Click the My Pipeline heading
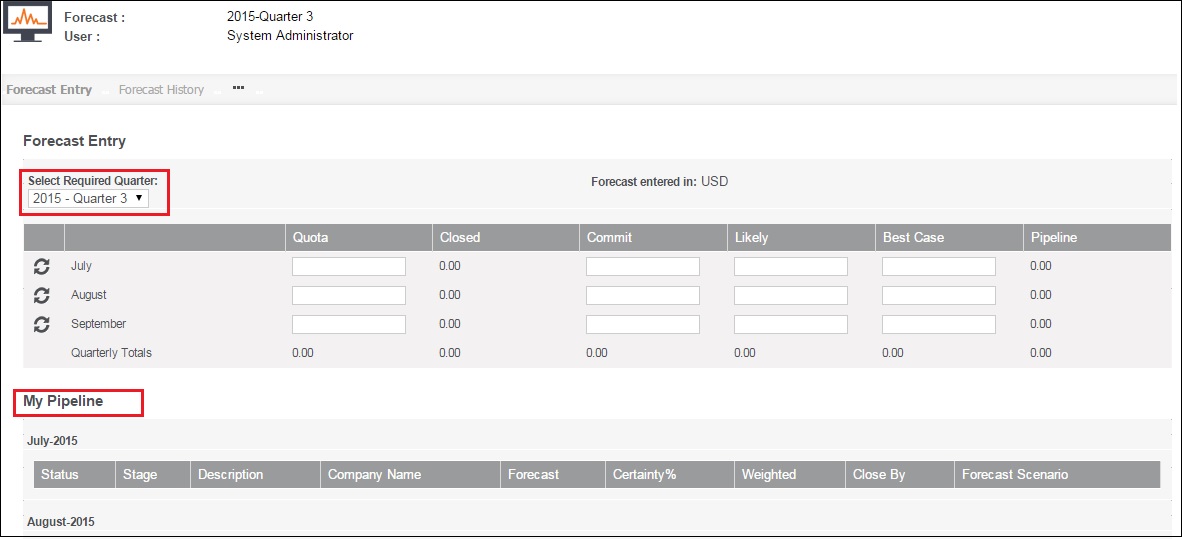 point(63,402)
